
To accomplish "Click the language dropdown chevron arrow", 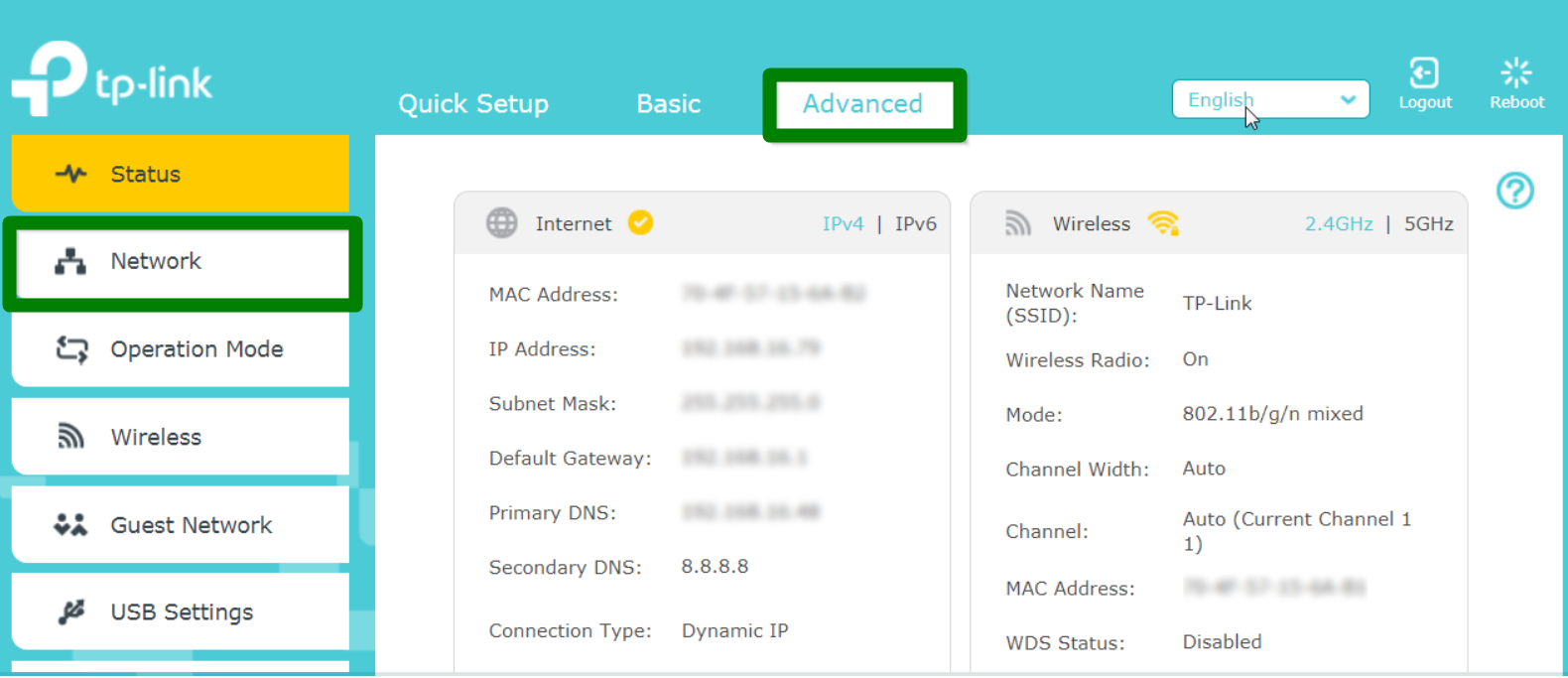I will point(1348,99).
